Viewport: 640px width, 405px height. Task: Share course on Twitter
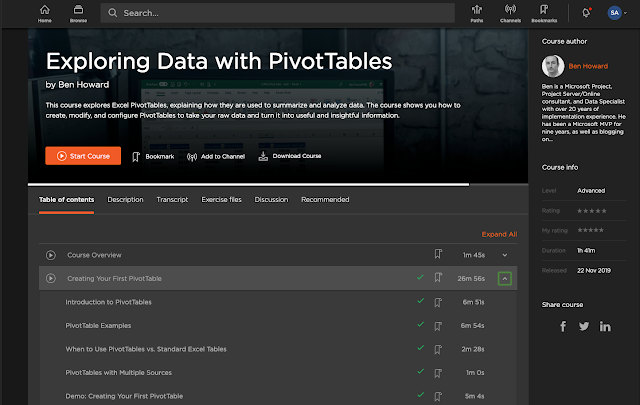pos(584,326)
